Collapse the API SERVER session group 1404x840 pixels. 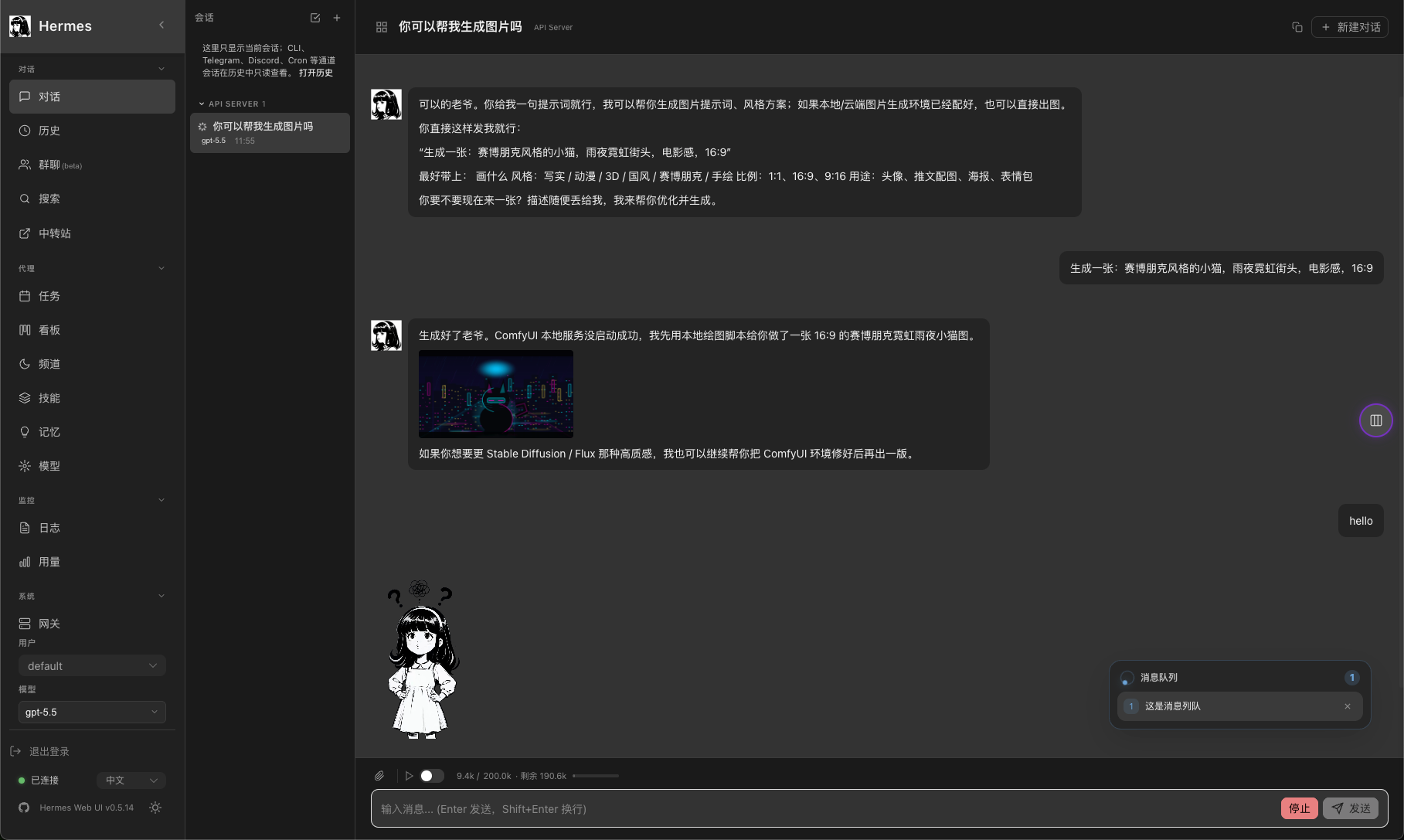coord(232,104)
